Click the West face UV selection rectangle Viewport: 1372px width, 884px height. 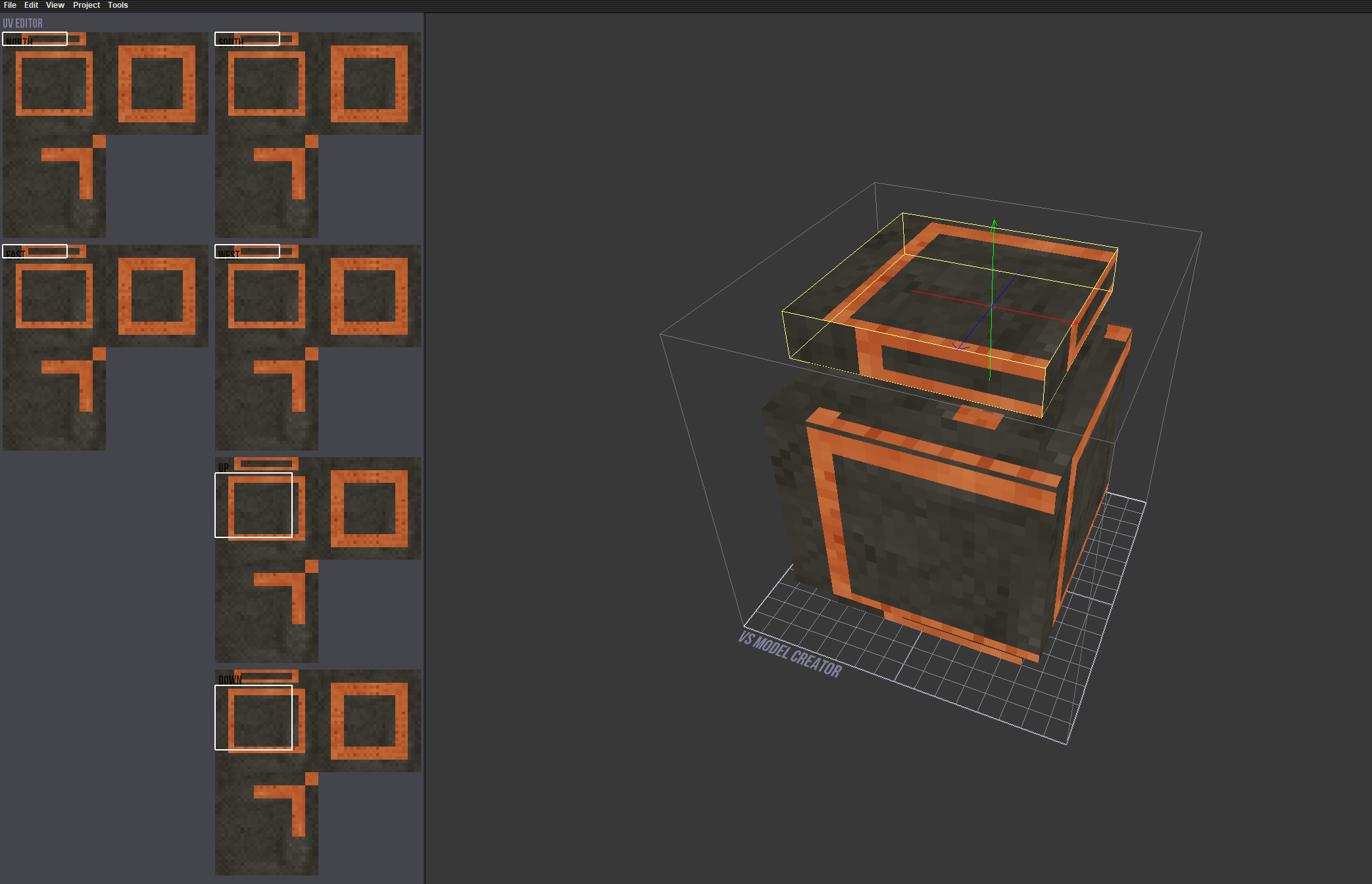[247, 251]
